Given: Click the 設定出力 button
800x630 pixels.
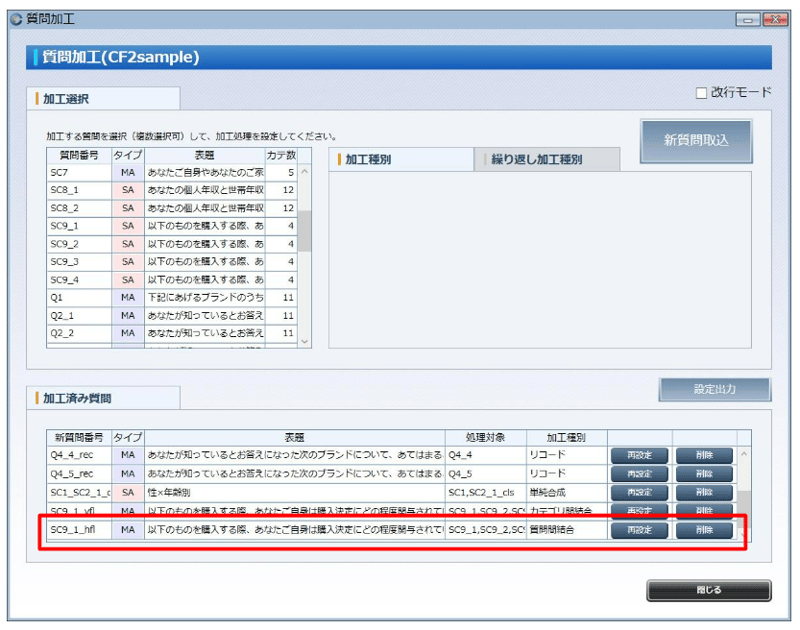Looking at the screenshot, I should (714, 390).
